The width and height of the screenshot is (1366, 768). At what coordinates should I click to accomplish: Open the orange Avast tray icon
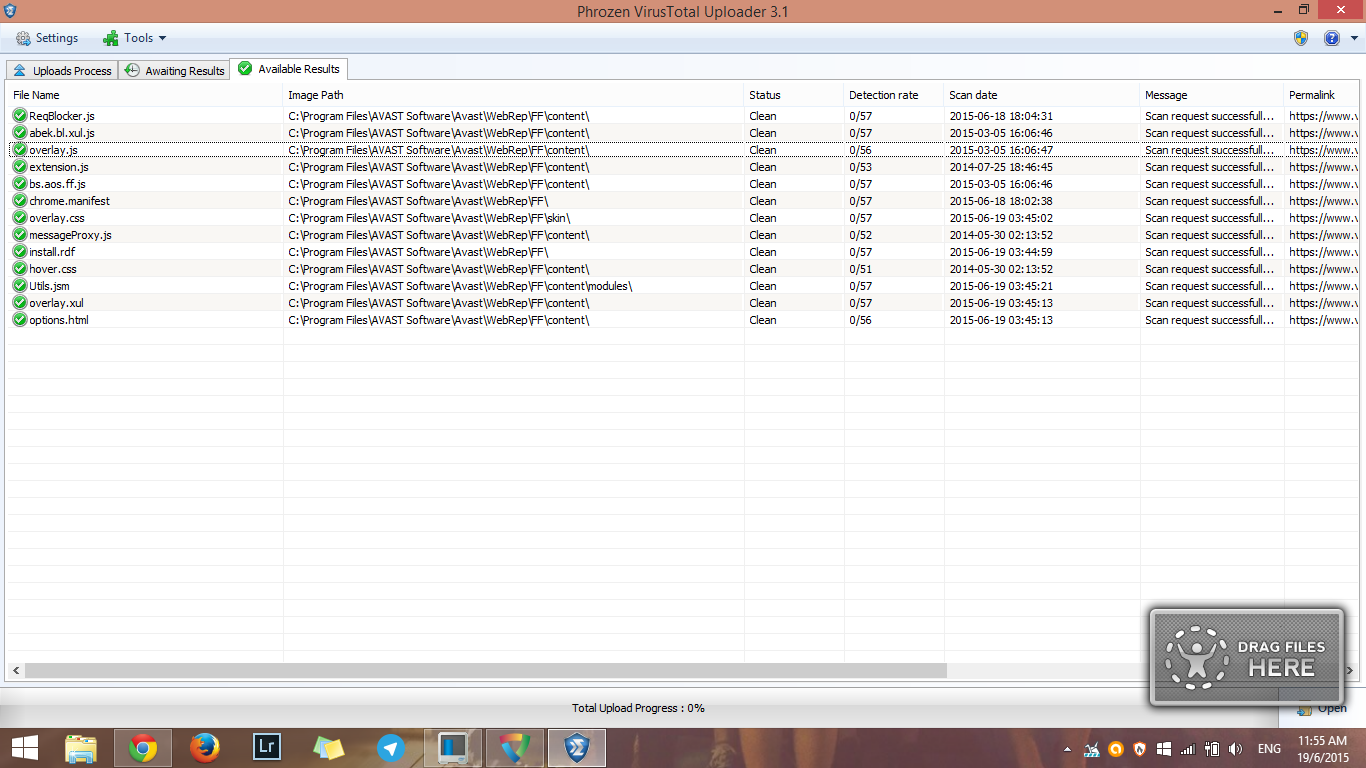pyautogui.click(x=1116, y=749)
